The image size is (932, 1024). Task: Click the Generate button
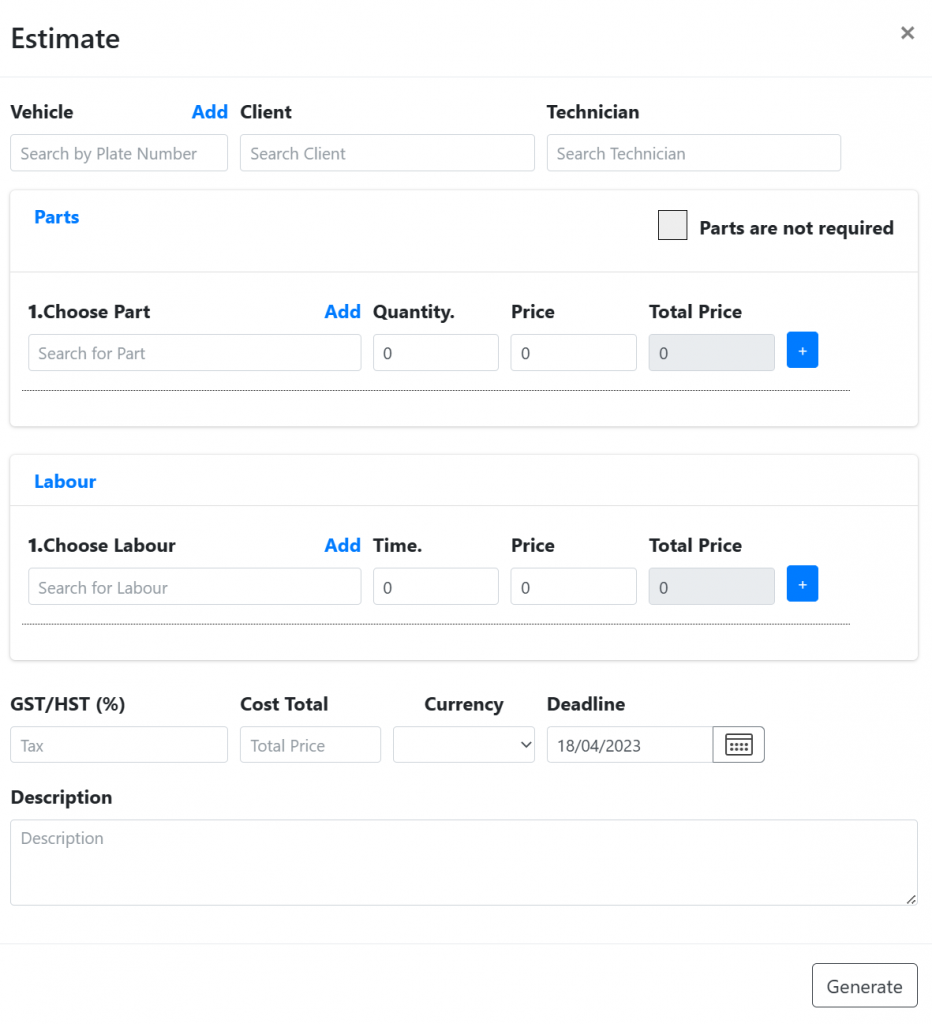click(x=865, y=985)
